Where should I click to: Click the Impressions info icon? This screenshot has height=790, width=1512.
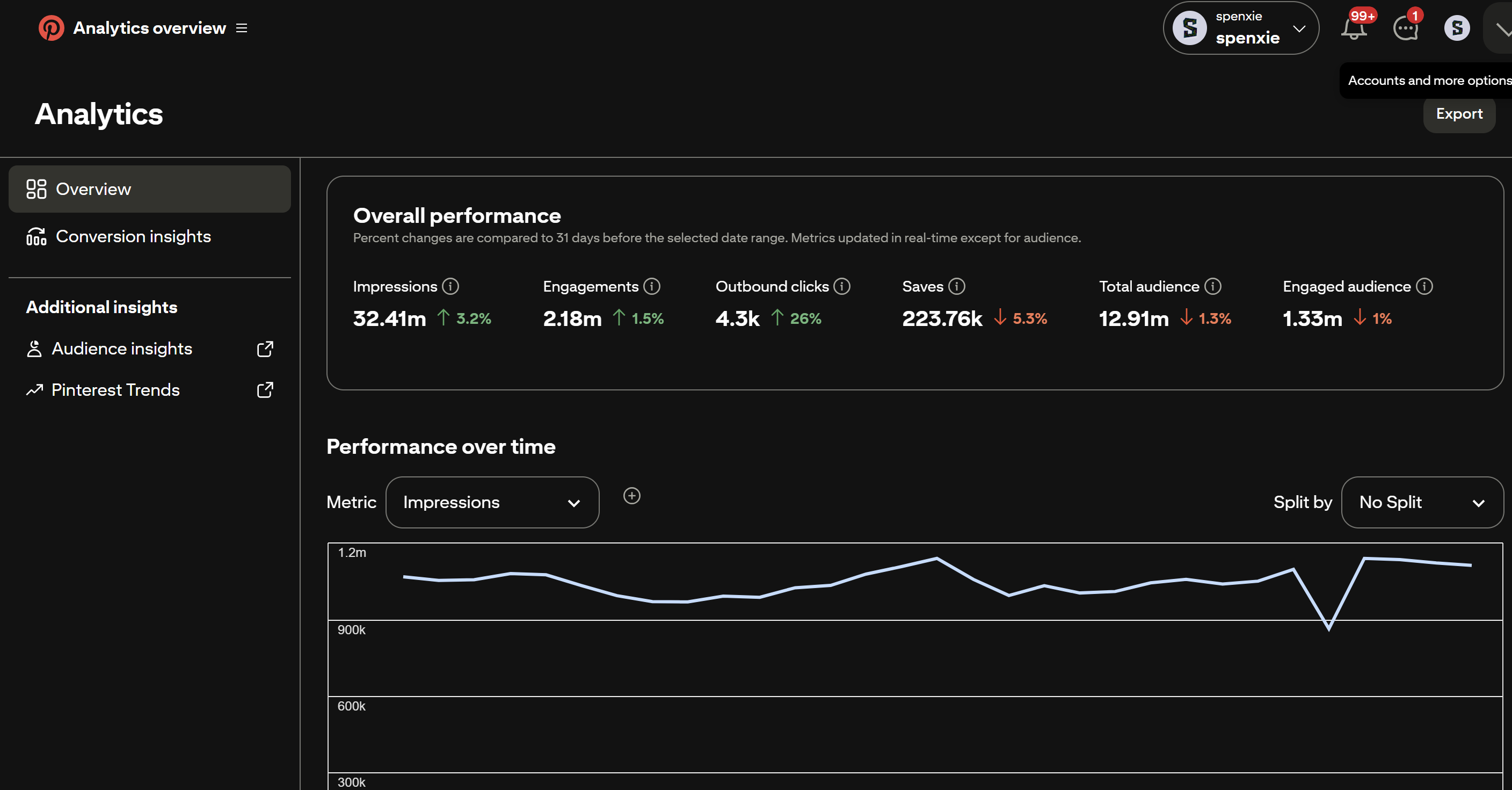click(450, 286)
